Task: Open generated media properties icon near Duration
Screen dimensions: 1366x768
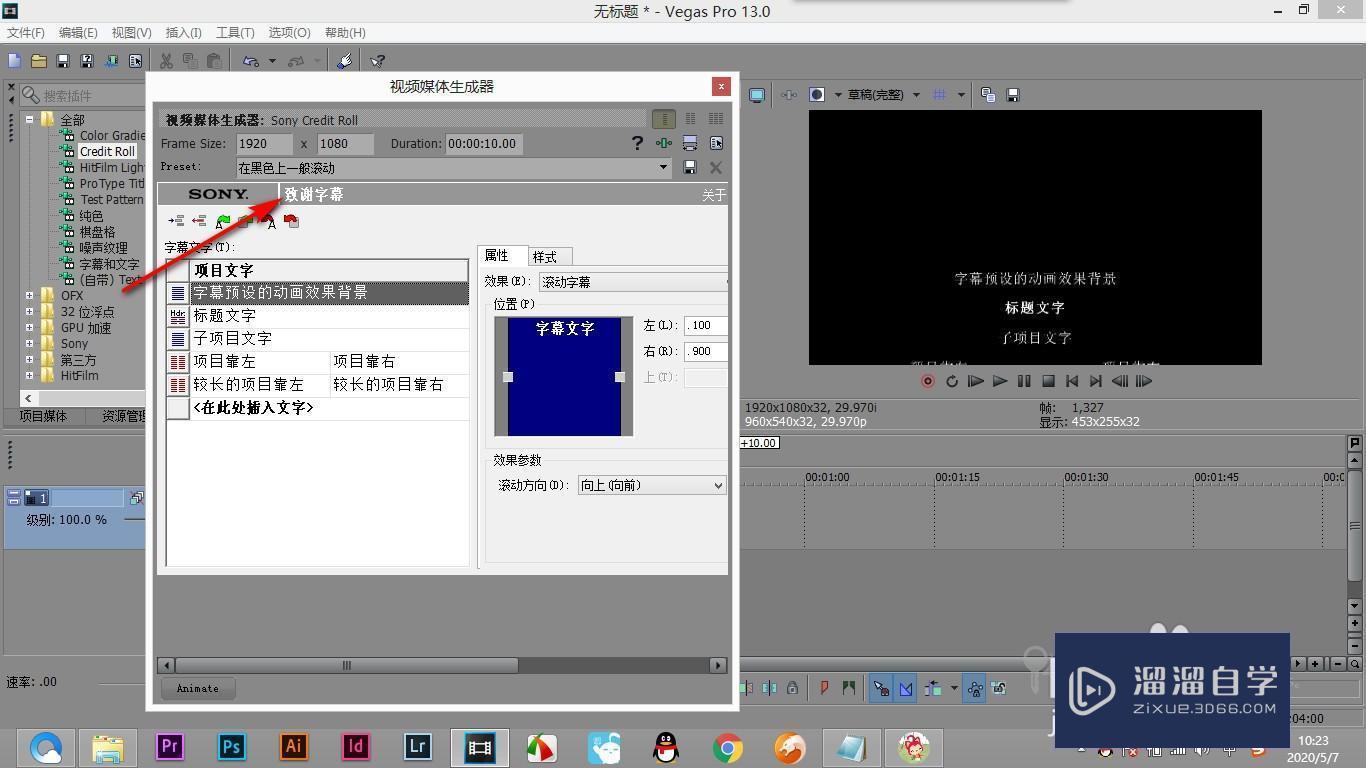Action: click(x=716, y=143)
